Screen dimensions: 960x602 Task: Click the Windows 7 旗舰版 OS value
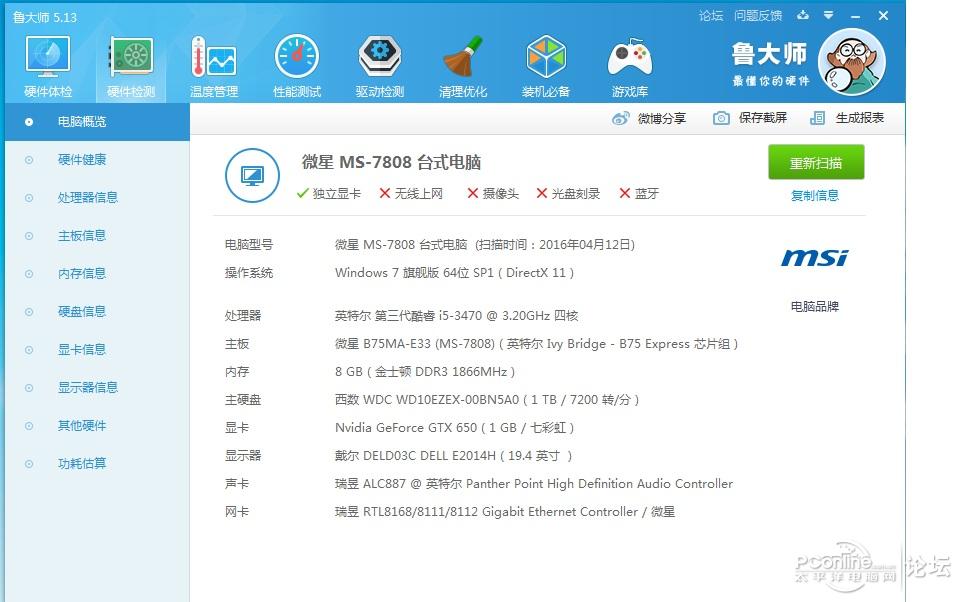(x=454, y=273)
